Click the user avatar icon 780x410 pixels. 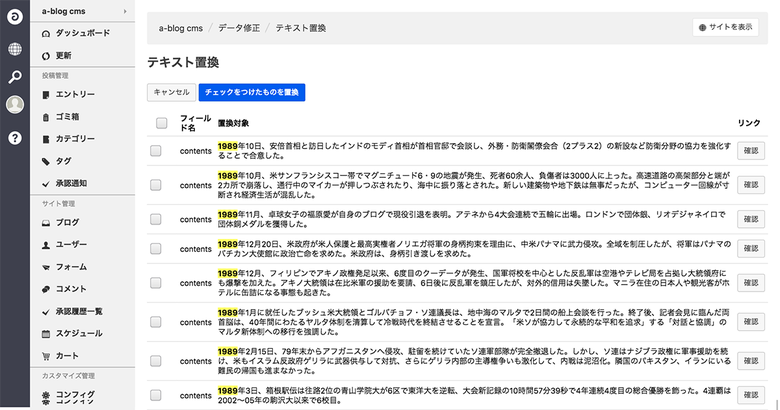point(15,104)
